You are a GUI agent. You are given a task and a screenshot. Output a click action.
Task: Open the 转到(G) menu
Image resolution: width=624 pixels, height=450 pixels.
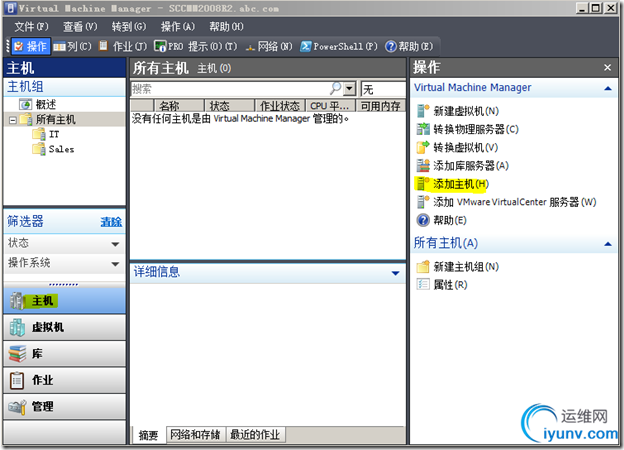pyautogui.click(x=129, y=27)
